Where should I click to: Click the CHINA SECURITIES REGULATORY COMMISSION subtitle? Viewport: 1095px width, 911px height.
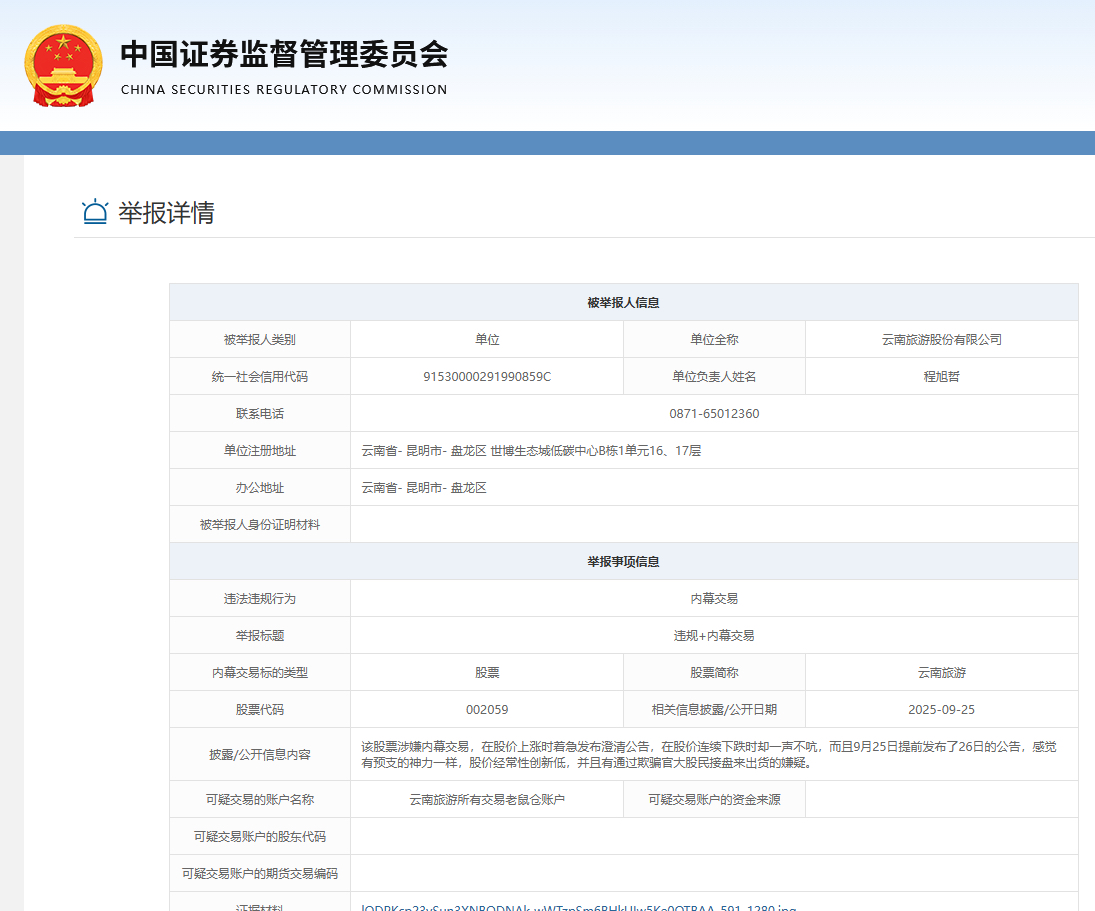click(284, 89)
